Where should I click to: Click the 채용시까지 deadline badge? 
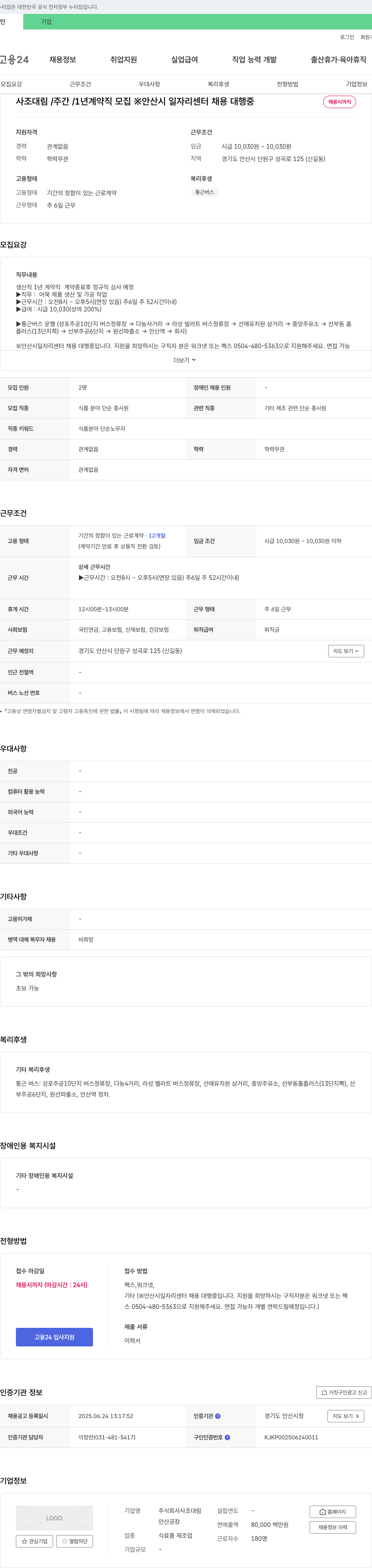pyautogui.click(x=339, y=101)
